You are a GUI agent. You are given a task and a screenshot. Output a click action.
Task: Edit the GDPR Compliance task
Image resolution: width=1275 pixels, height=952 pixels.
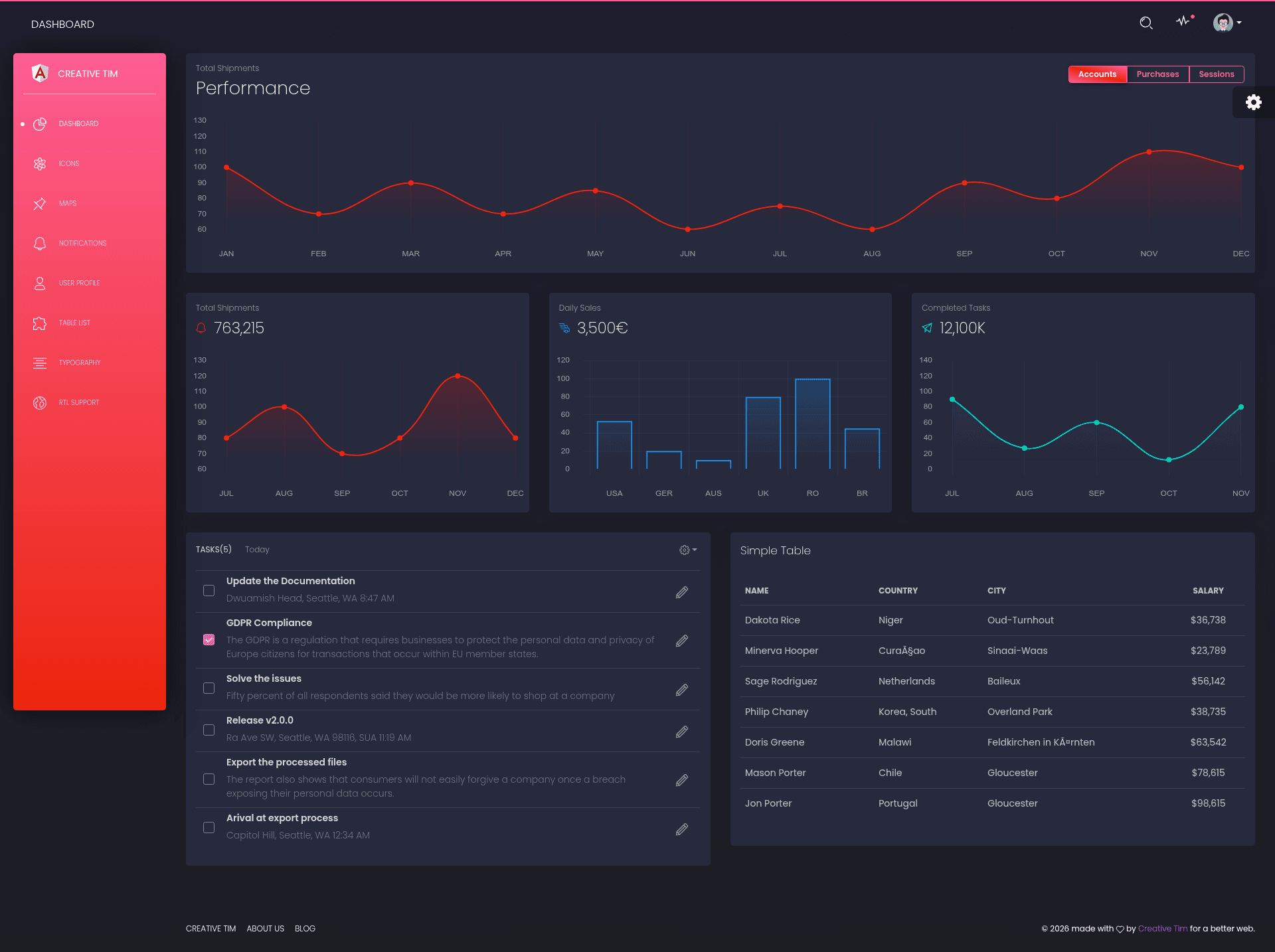pos(682,641)
